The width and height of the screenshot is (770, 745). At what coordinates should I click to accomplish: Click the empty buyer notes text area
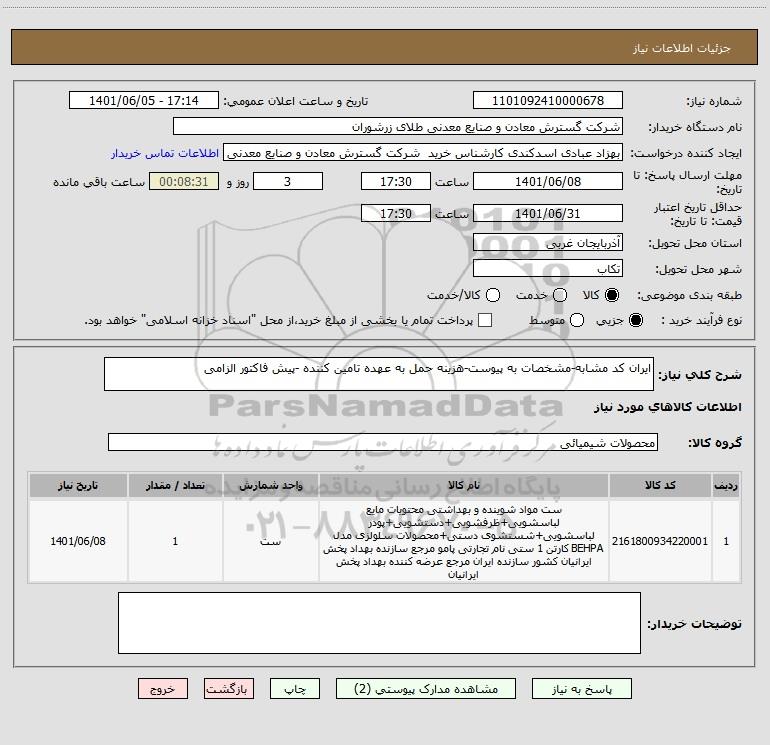(x=379, y=623)
